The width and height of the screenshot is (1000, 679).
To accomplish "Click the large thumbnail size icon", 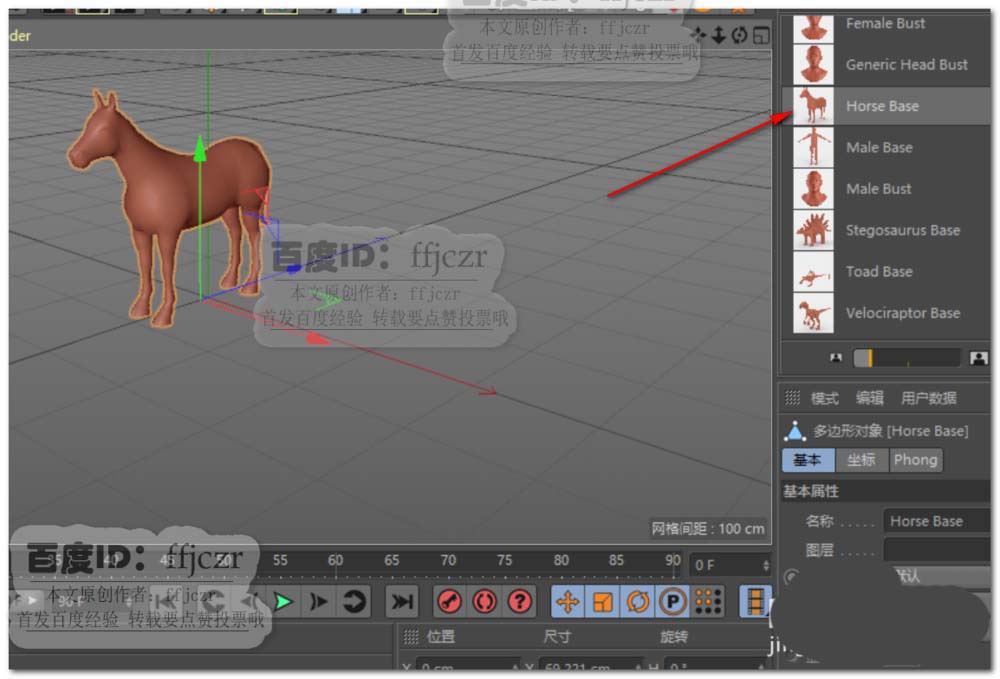I will [978, 358].
